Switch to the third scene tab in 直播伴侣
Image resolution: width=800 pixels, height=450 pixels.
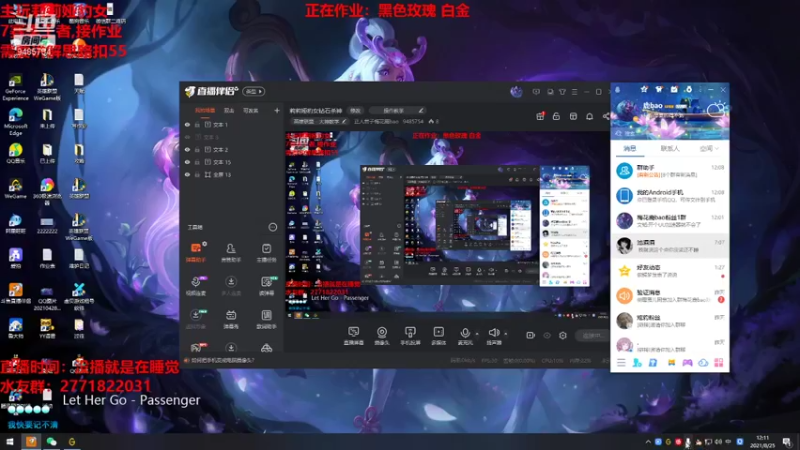(251, 110)
